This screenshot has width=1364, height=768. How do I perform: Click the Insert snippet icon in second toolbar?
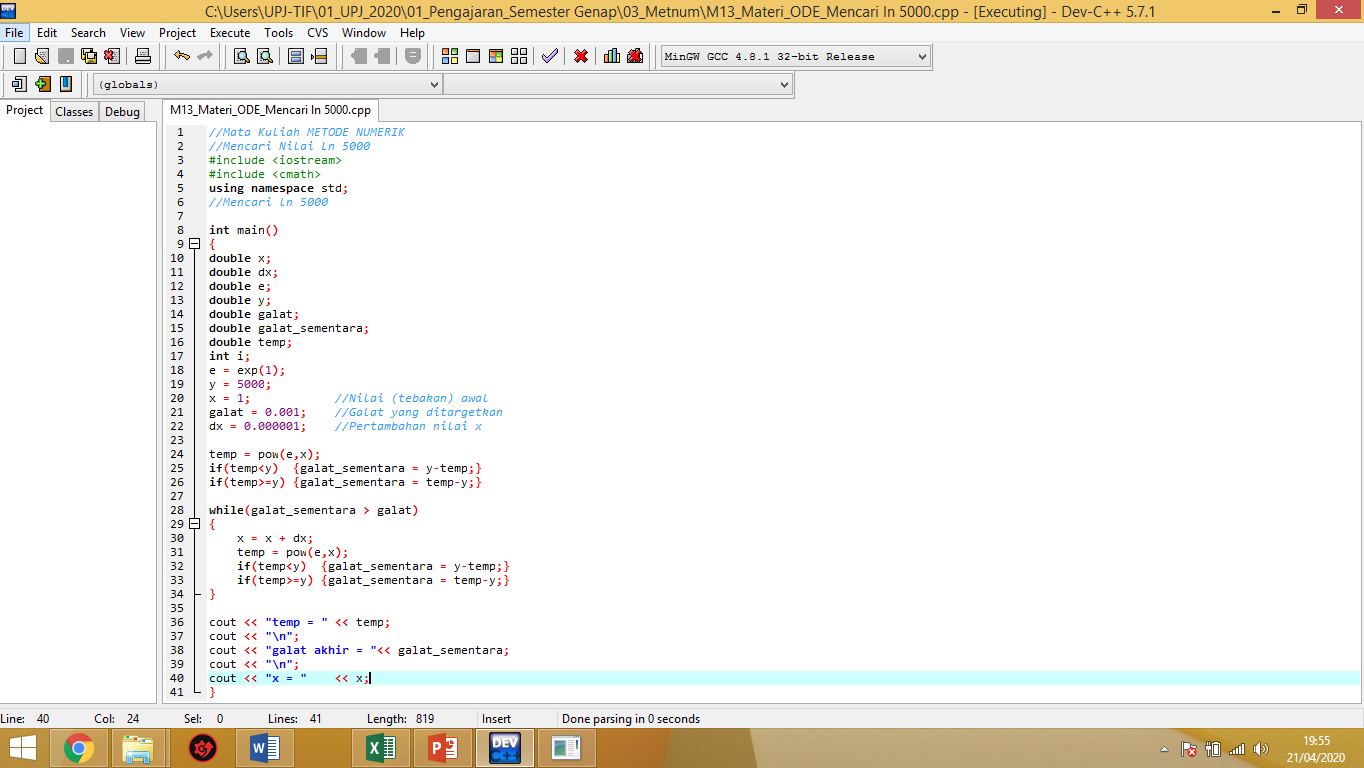(19, 84)
